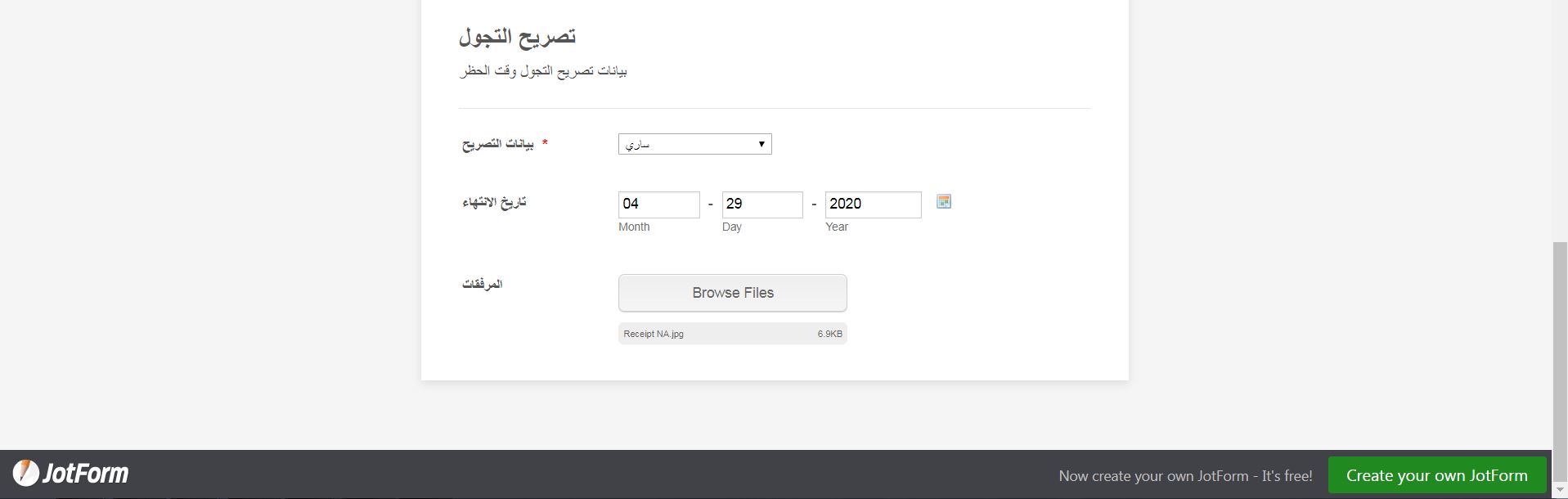The image size is (1568, 499).
Task: Click the JotForm logo in footer
Action: click(71, 474)
